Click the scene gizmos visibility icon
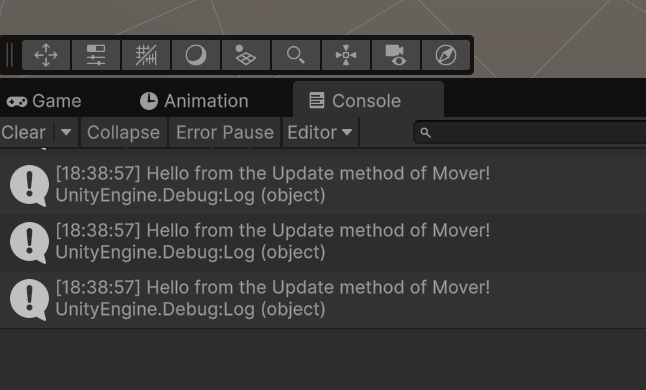 346,55
